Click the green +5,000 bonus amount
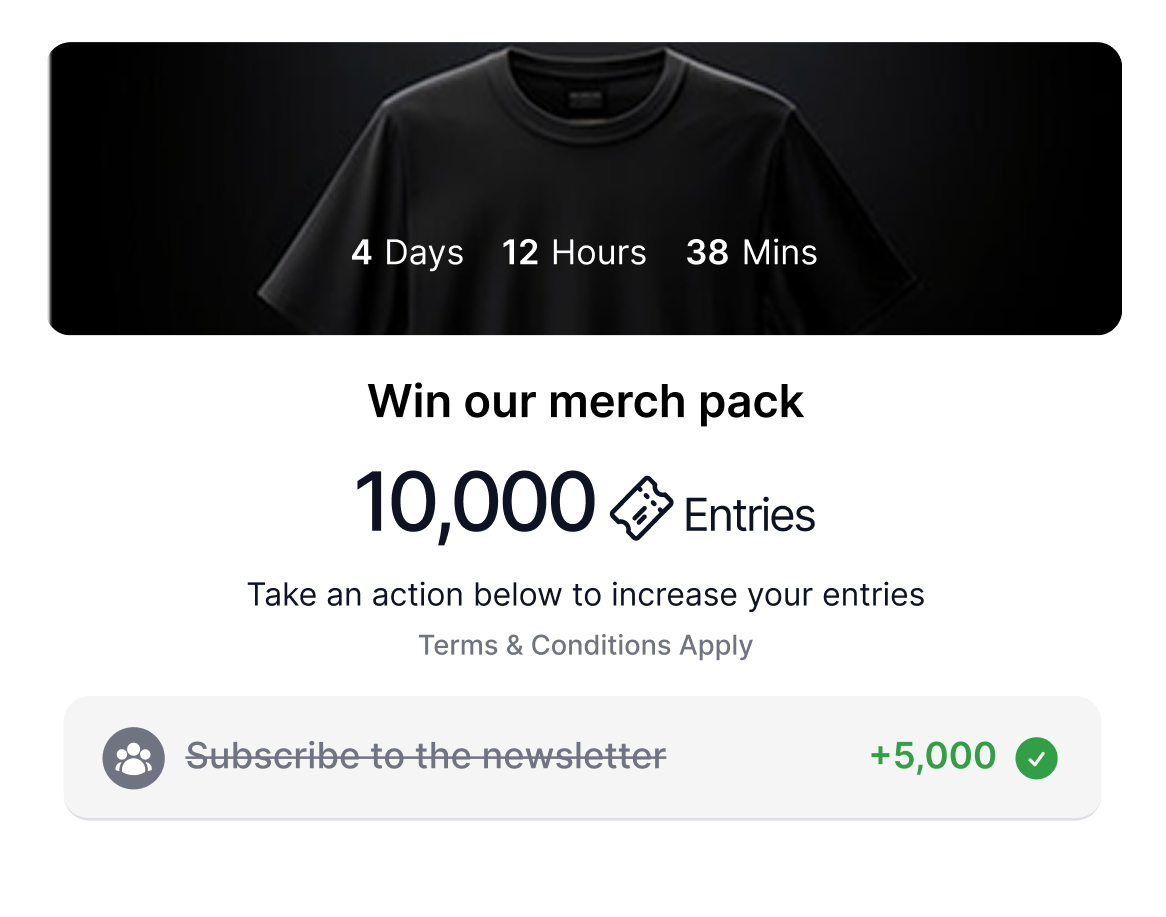 pyautogui.click(x=933, y=756)
